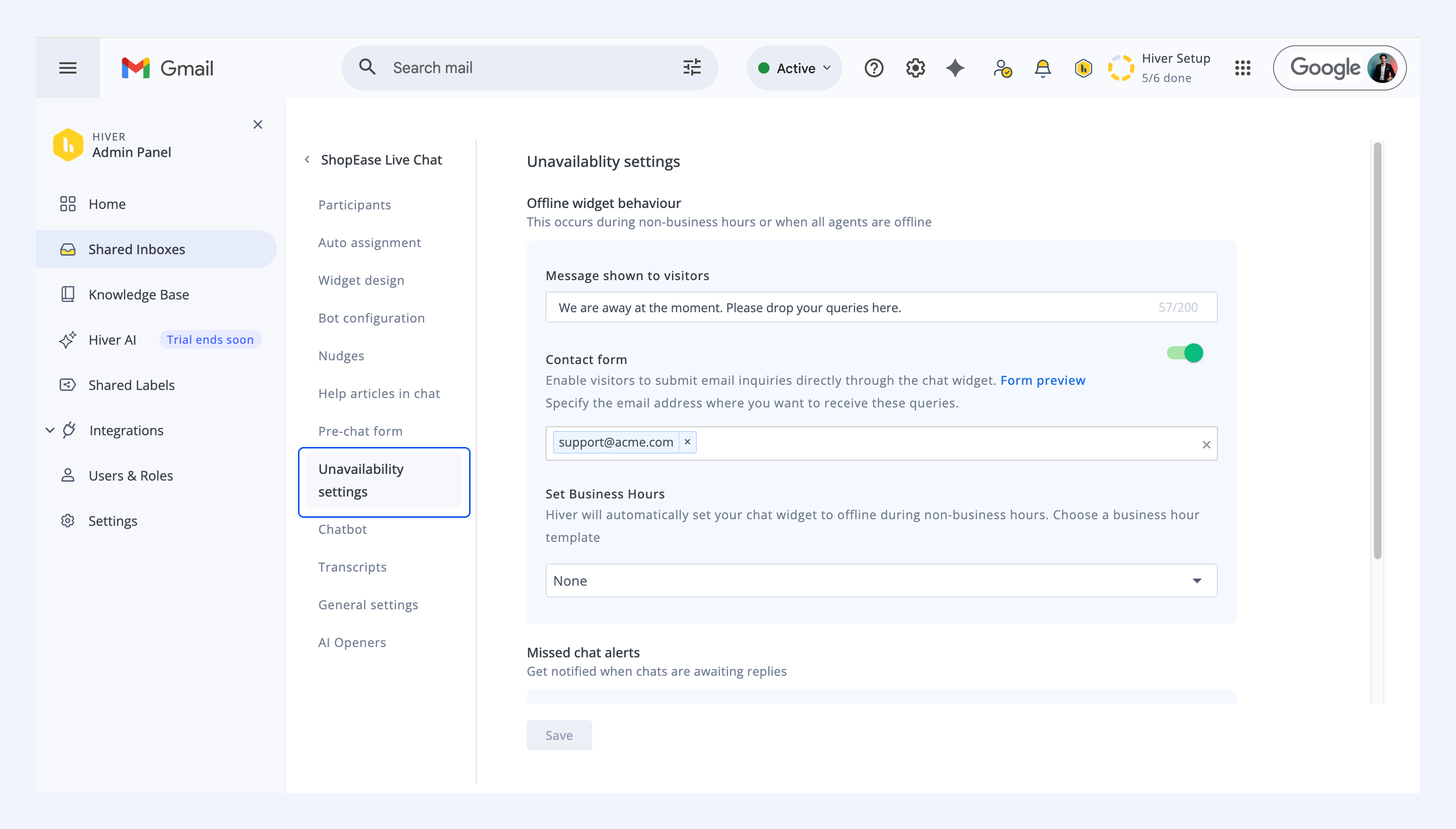
Task: Click the Shared Labels tag icon
Action: (x=68, y=385)
